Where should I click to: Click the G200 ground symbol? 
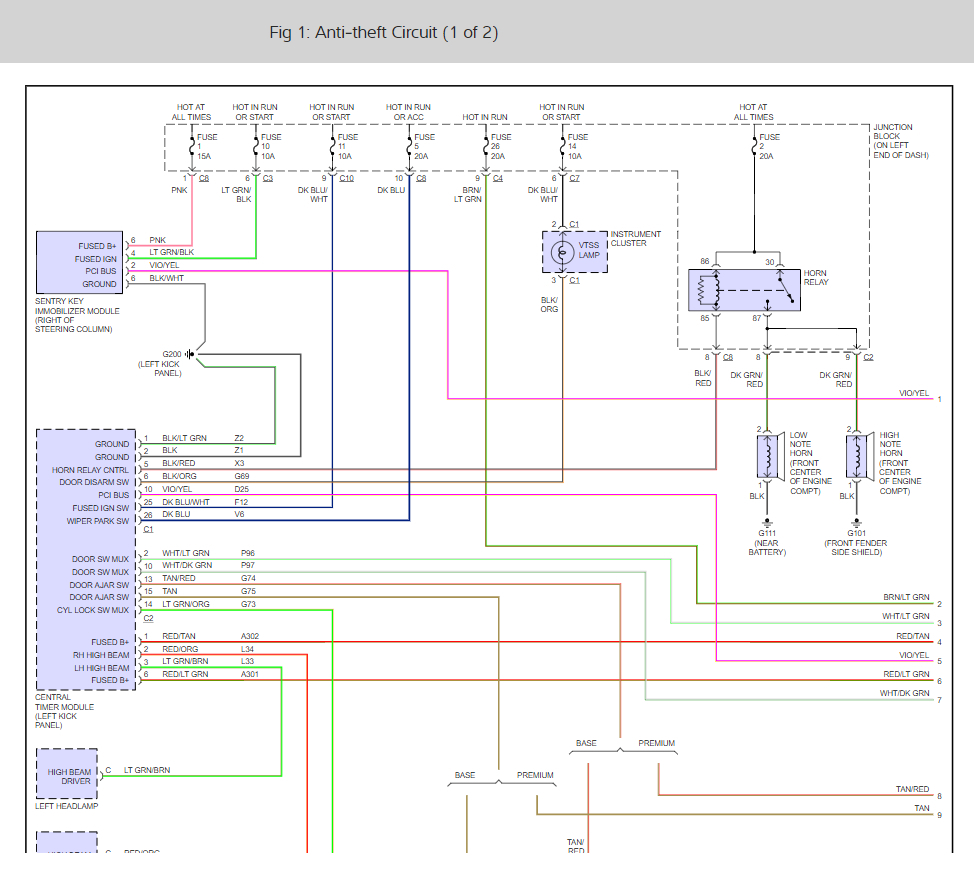[189, 354]
